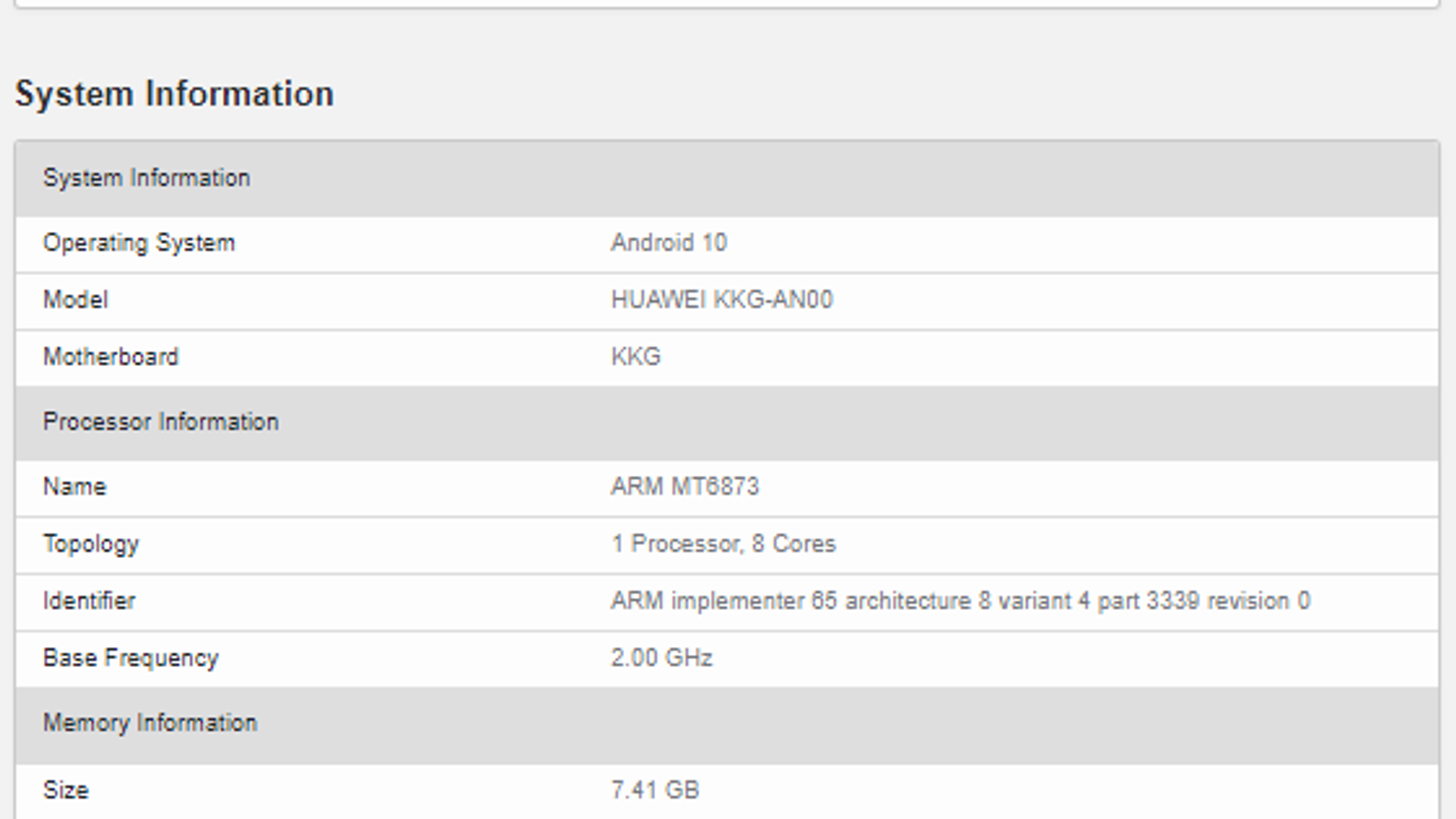The height and width of the screenshot is (819, 1456).
Task: Click the large System Information page heading
Action: [x=174, y=94]
